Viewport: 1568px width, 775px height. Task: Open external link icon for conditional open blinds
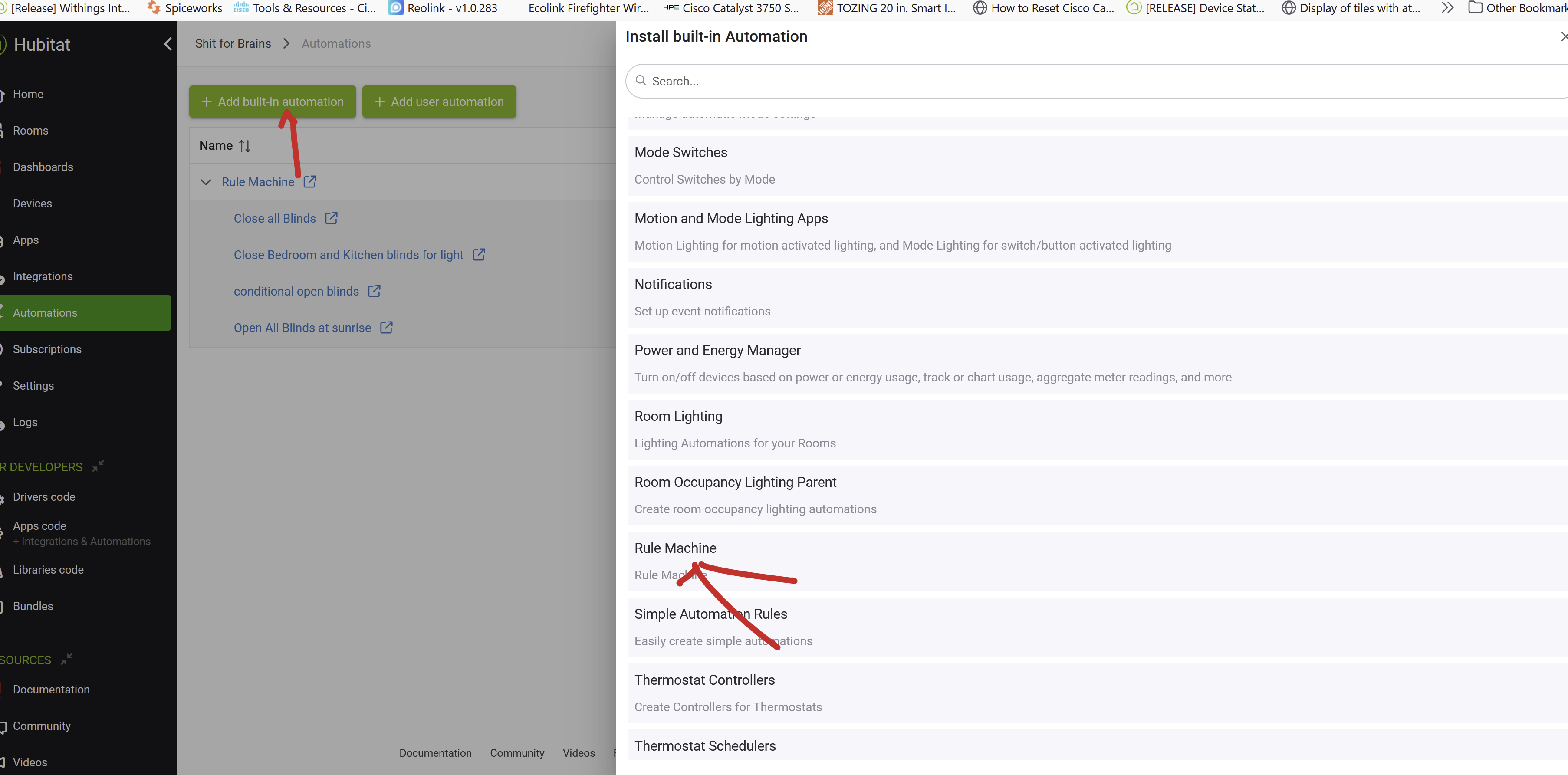click(x=375, y=291)
